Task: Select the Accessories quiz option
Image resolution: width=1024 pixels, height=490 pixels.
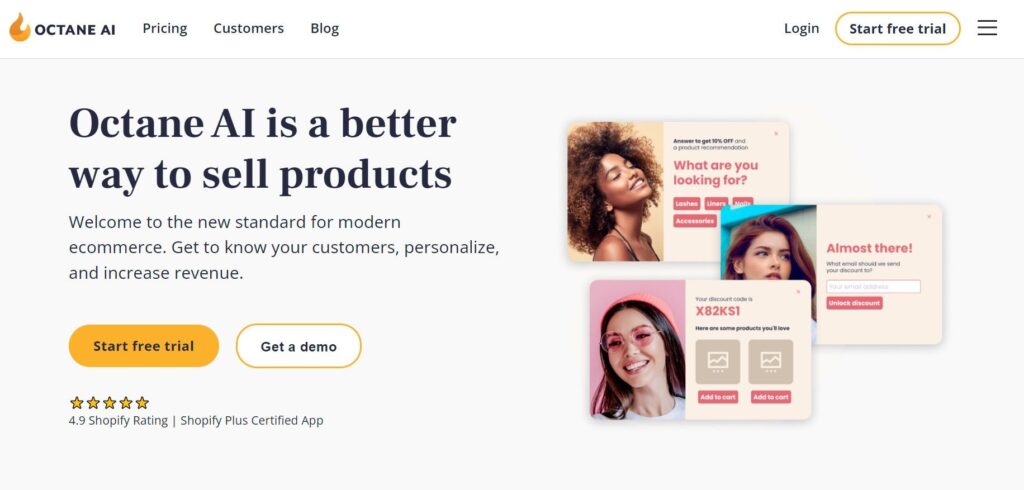Action: pyautogui.click(x=695, y=221)
